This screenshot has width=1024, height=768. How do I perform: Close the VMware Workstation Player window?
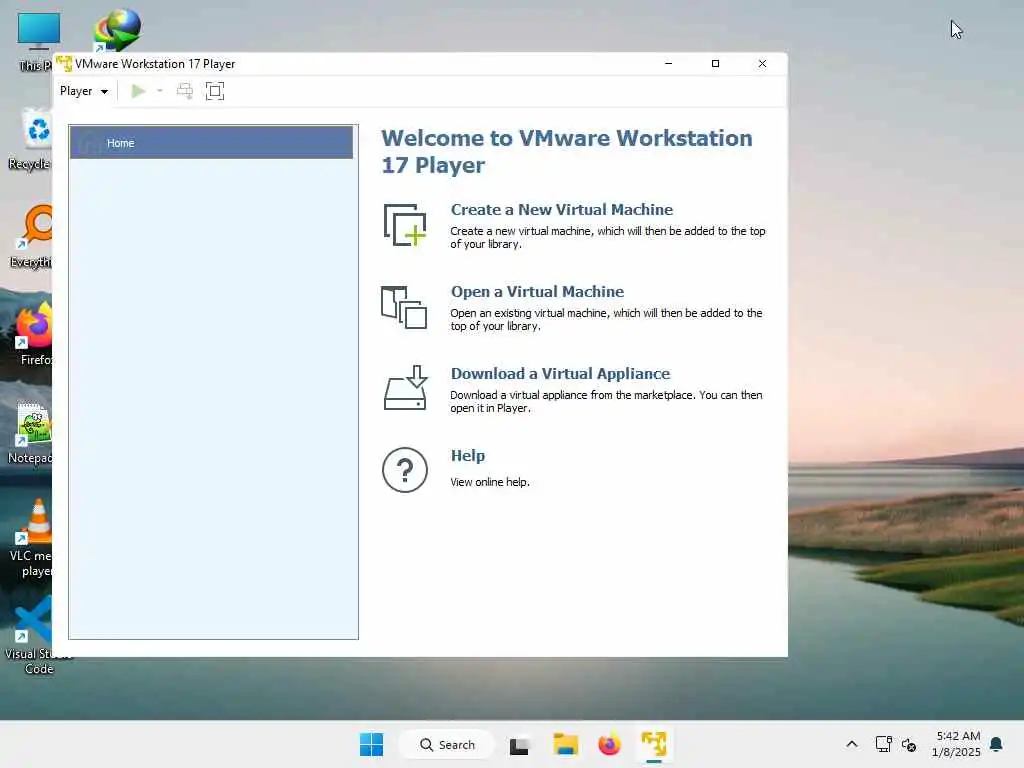tap(762, 63)
